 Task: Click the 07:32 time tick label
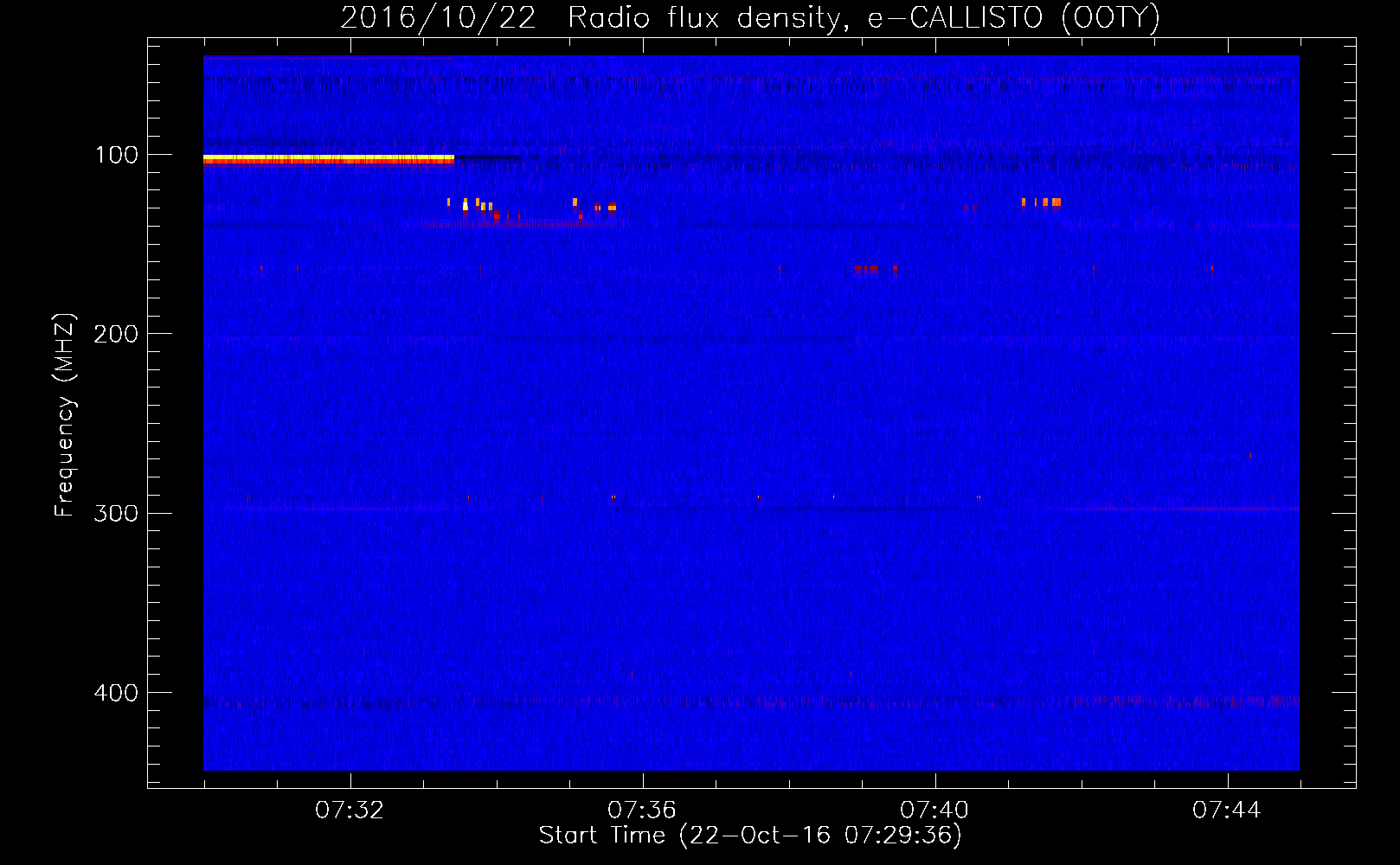pyautogui.click(x=350, y=811)
